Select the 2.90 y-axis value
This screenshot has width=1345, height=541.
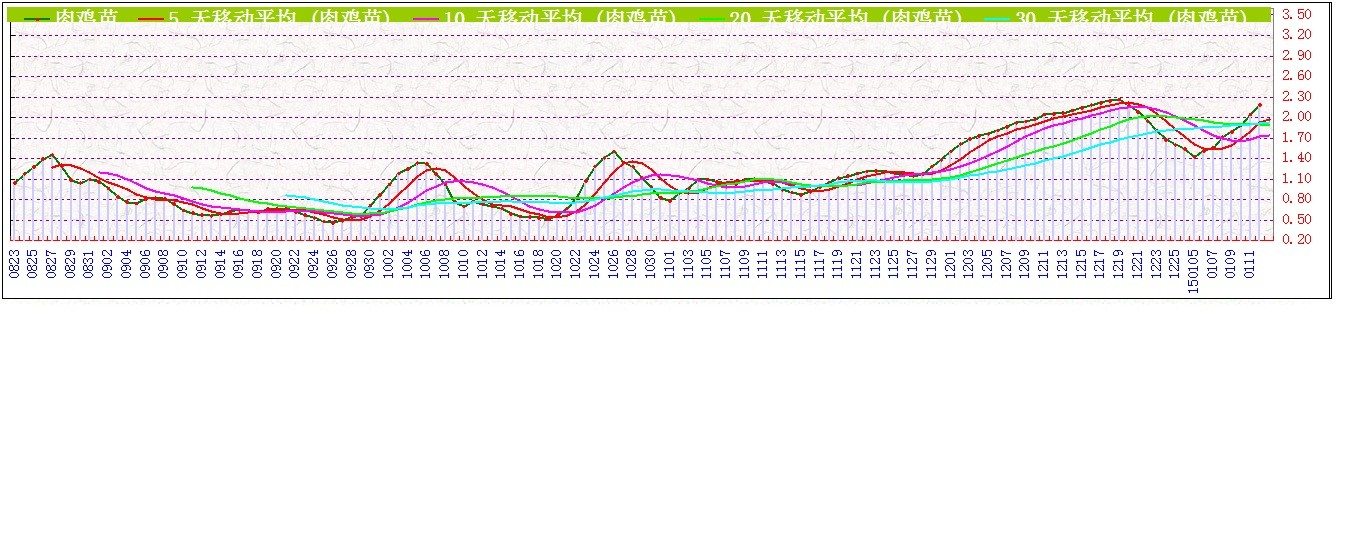[1296, 55]
